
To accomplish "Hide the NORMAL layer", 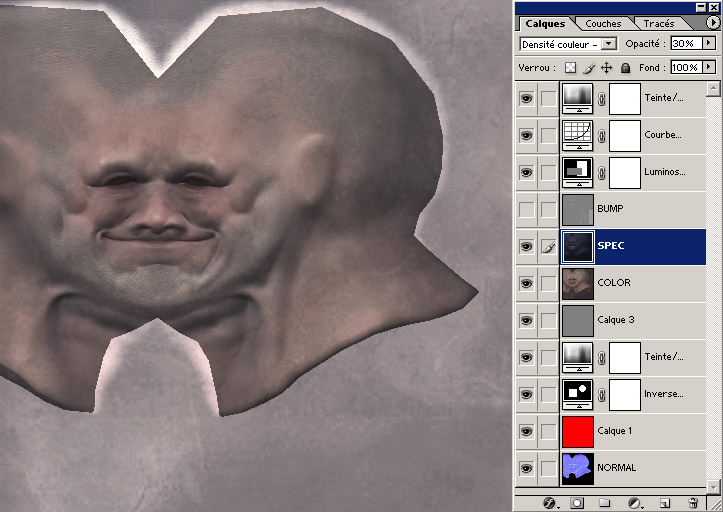I will (x=527, y=468).
